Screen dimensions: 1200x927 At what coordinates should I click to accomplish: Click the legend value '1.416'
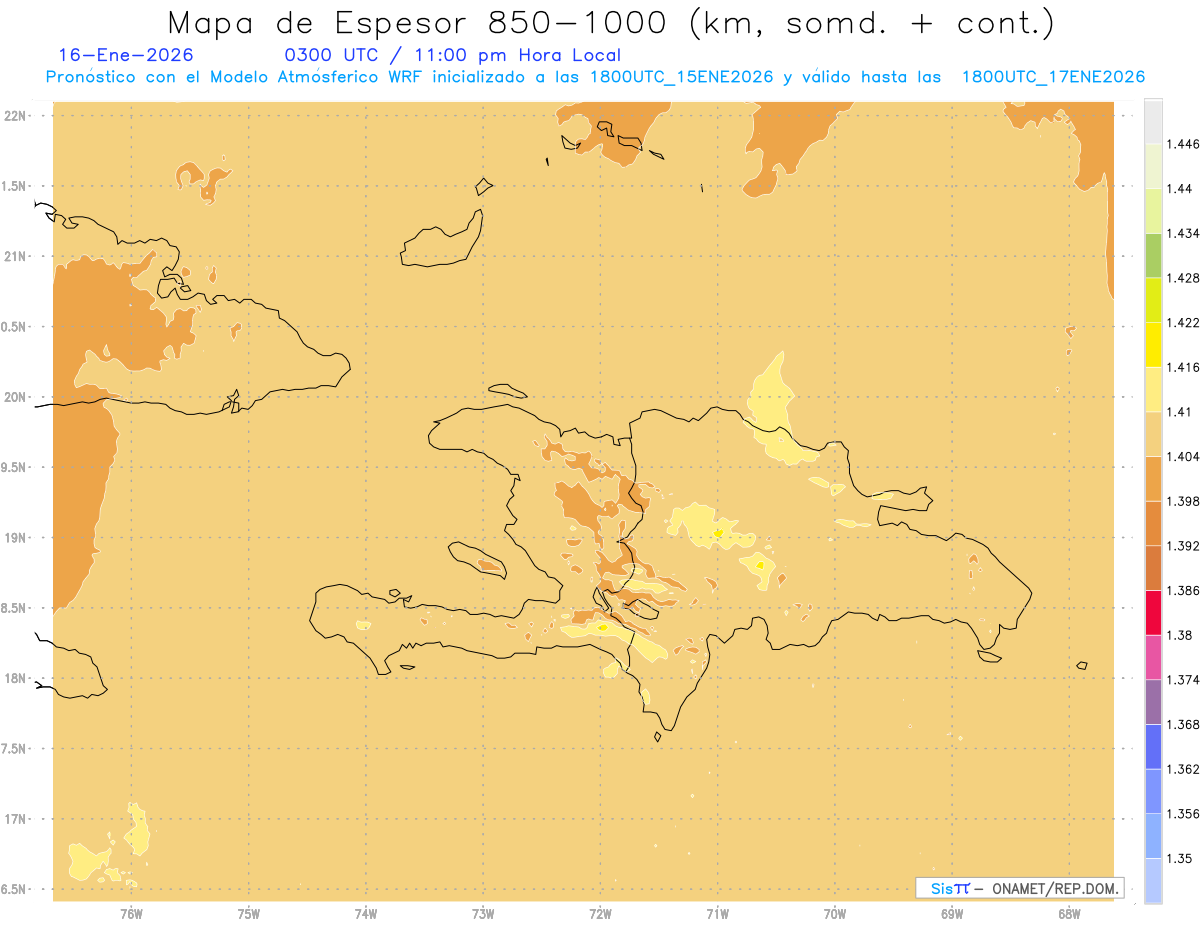tap(1183, 367)
